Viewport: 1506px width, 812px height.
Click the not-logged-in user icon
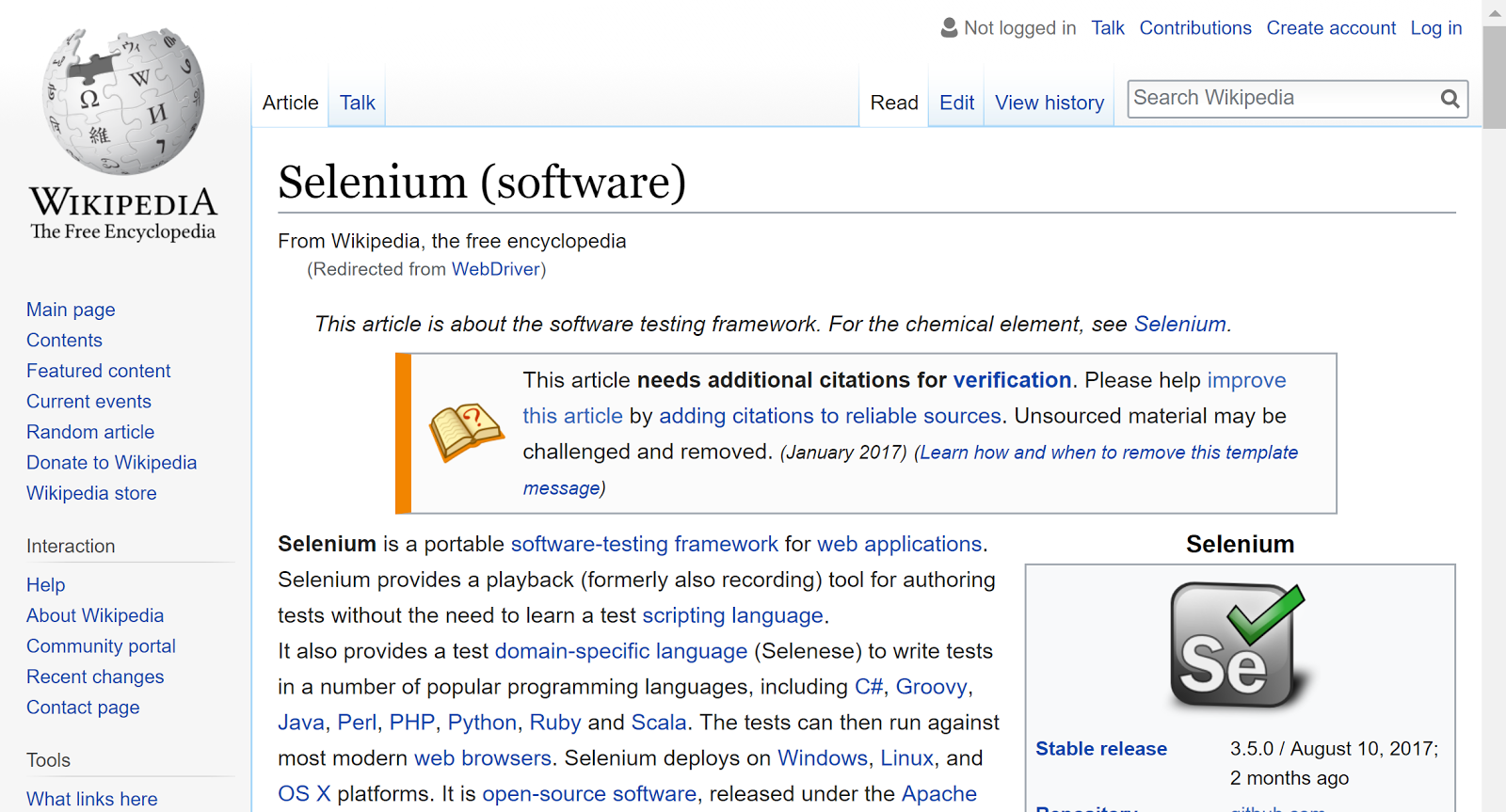tap(949, 28)
